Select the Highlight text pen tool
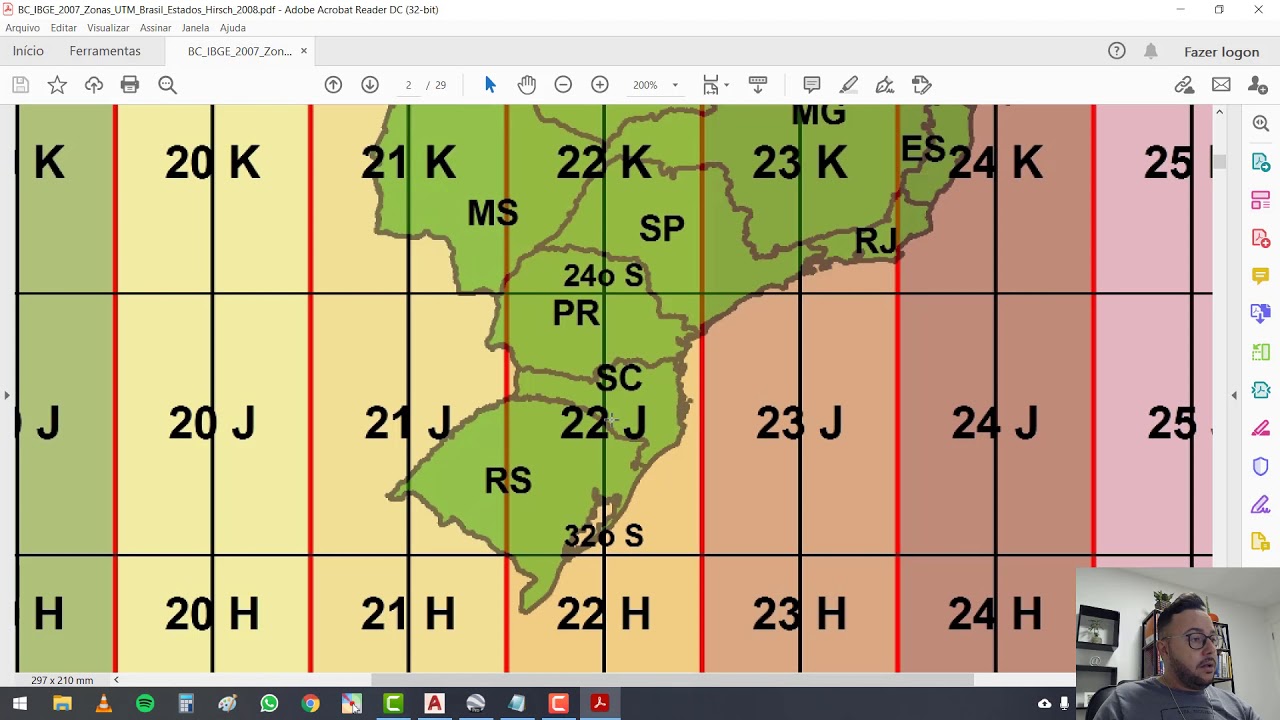 coord(848,85)
